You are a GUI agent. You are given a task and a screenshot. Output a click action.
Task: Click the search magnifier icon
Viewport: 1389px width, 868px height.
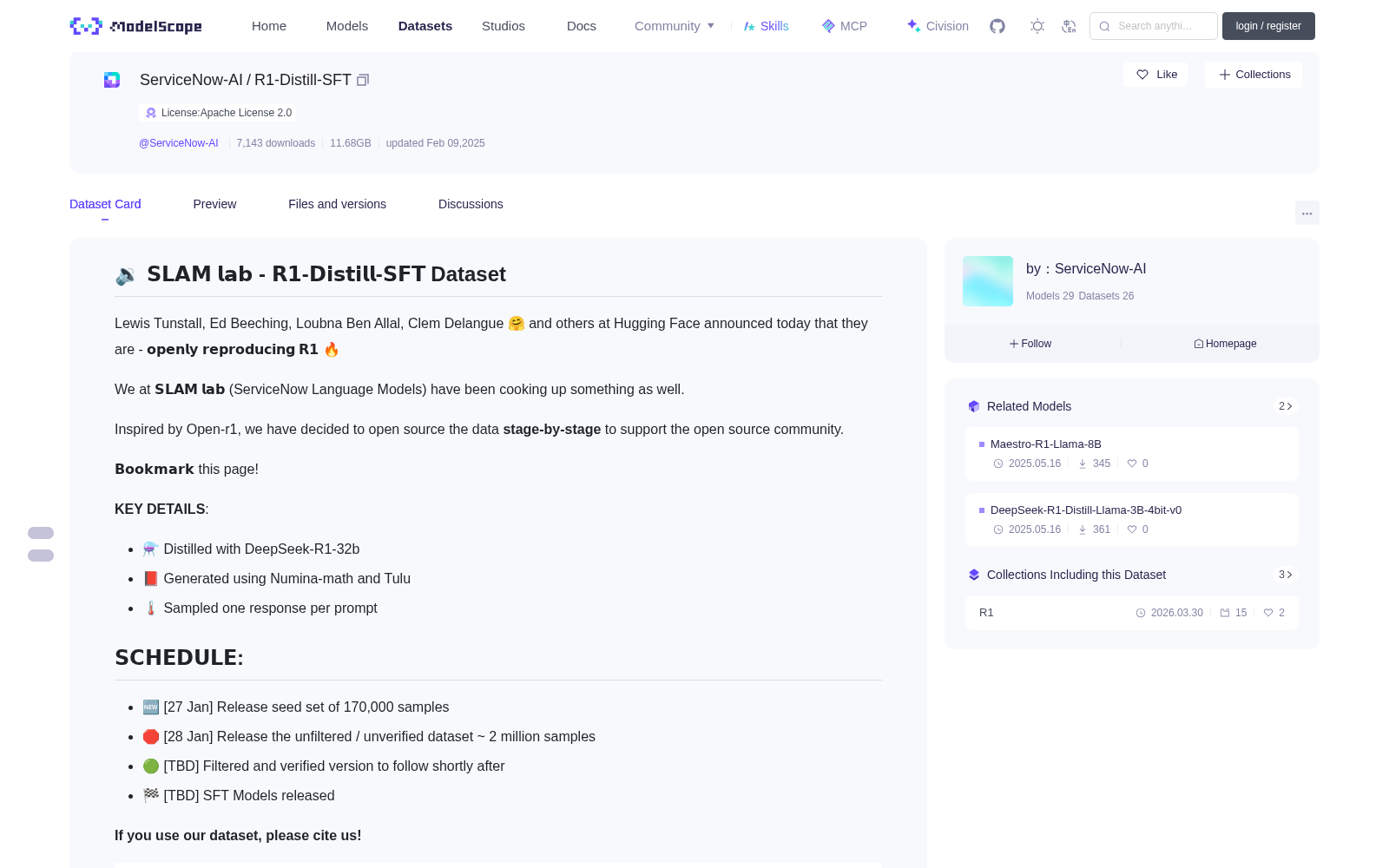tap(1105, 26)
